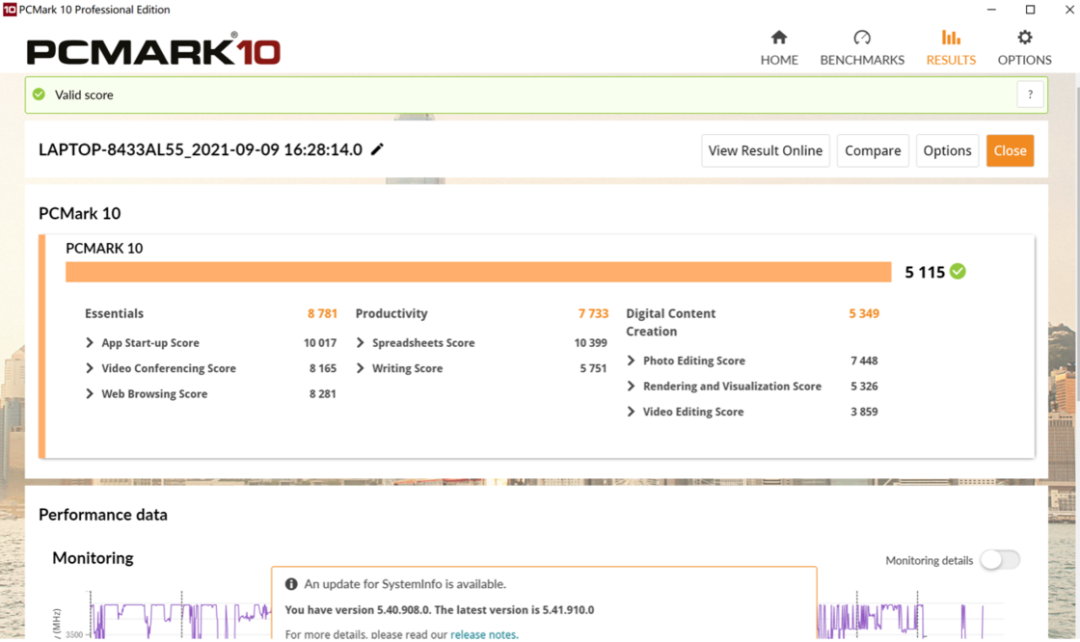1080x642 pixels.
Task: Click the overall score 5 115
Action: click(924, 272)
